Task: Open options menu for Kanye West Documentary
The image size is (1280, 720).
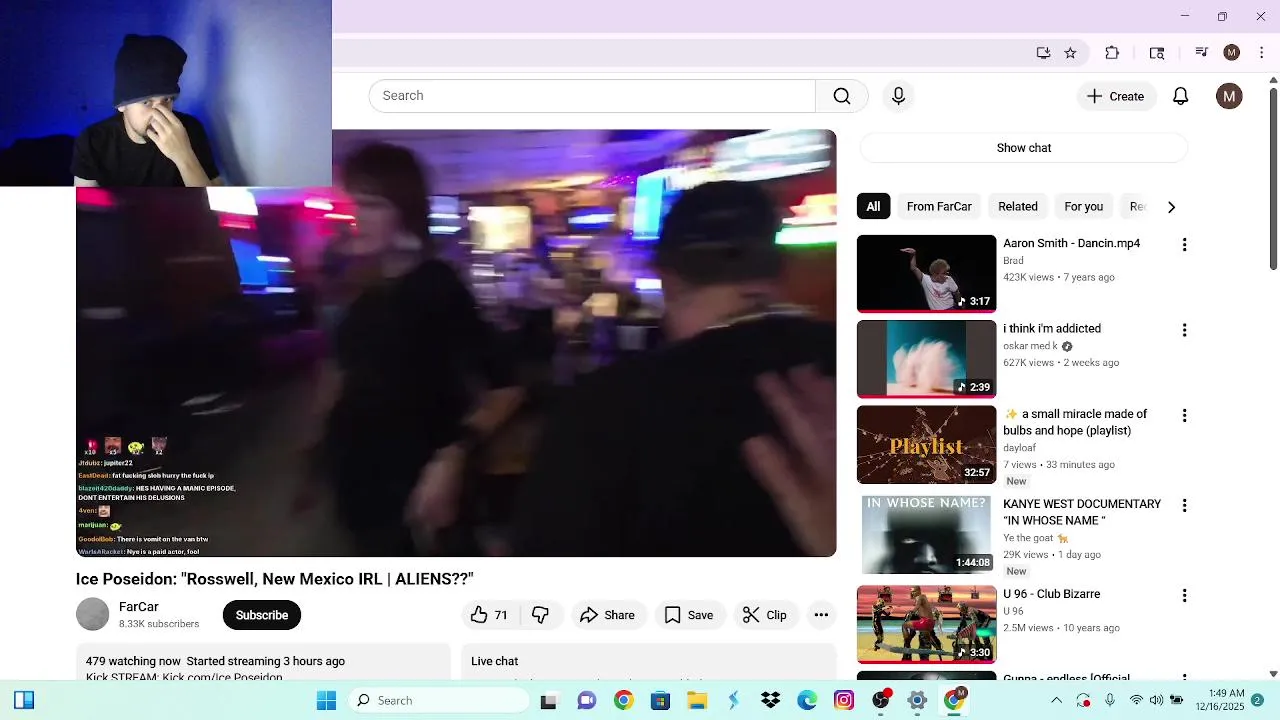Action: click(x=1184, y=506)
